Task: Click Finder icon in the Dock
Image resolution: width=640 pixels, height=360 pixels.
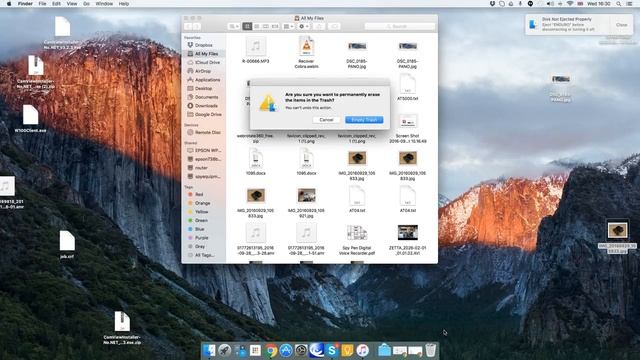Action: [x=209, y=350]
